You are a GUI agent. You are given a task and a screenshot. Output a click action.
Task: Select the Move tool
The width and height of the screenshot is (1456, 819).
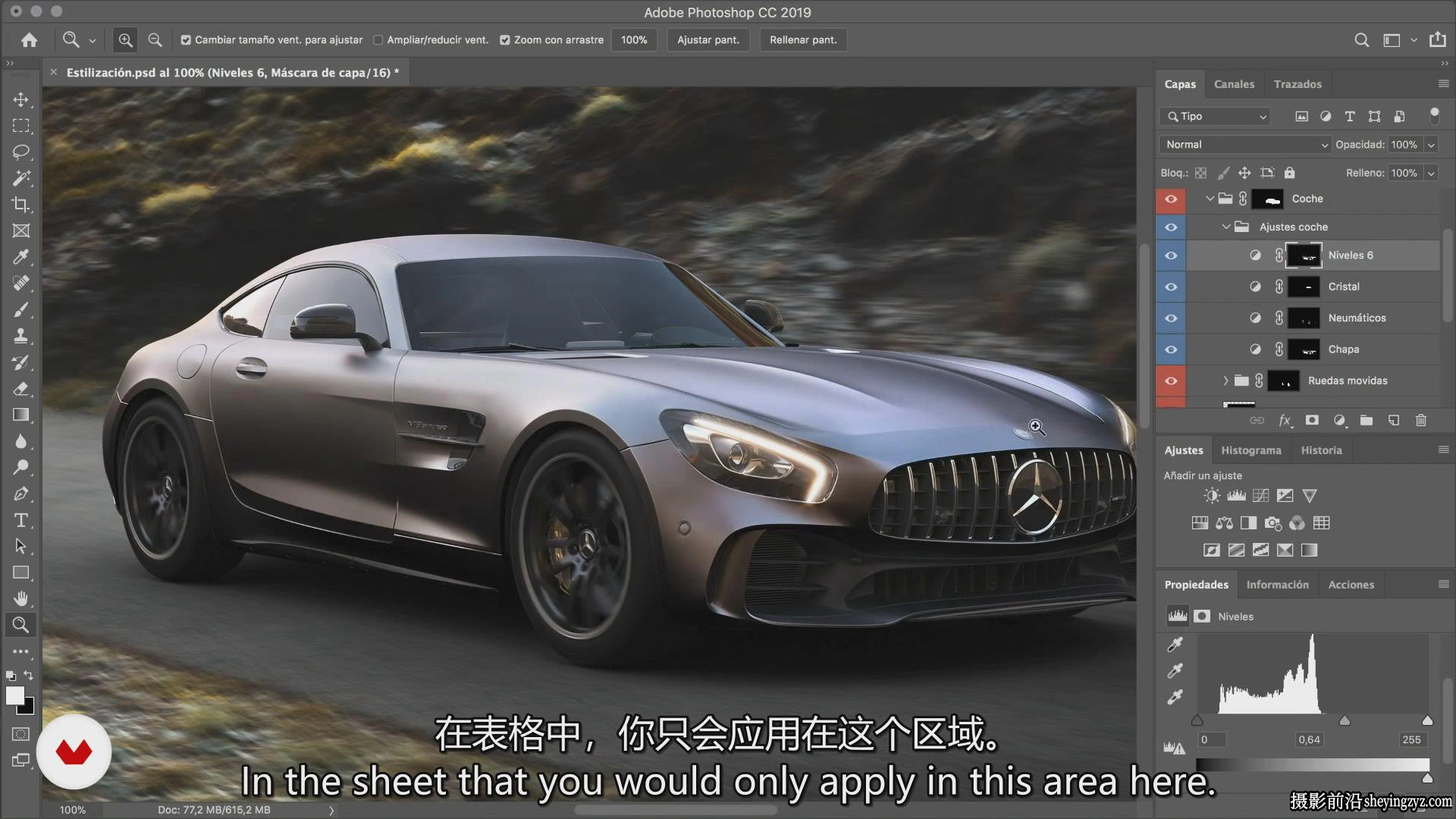coord(20,99)
